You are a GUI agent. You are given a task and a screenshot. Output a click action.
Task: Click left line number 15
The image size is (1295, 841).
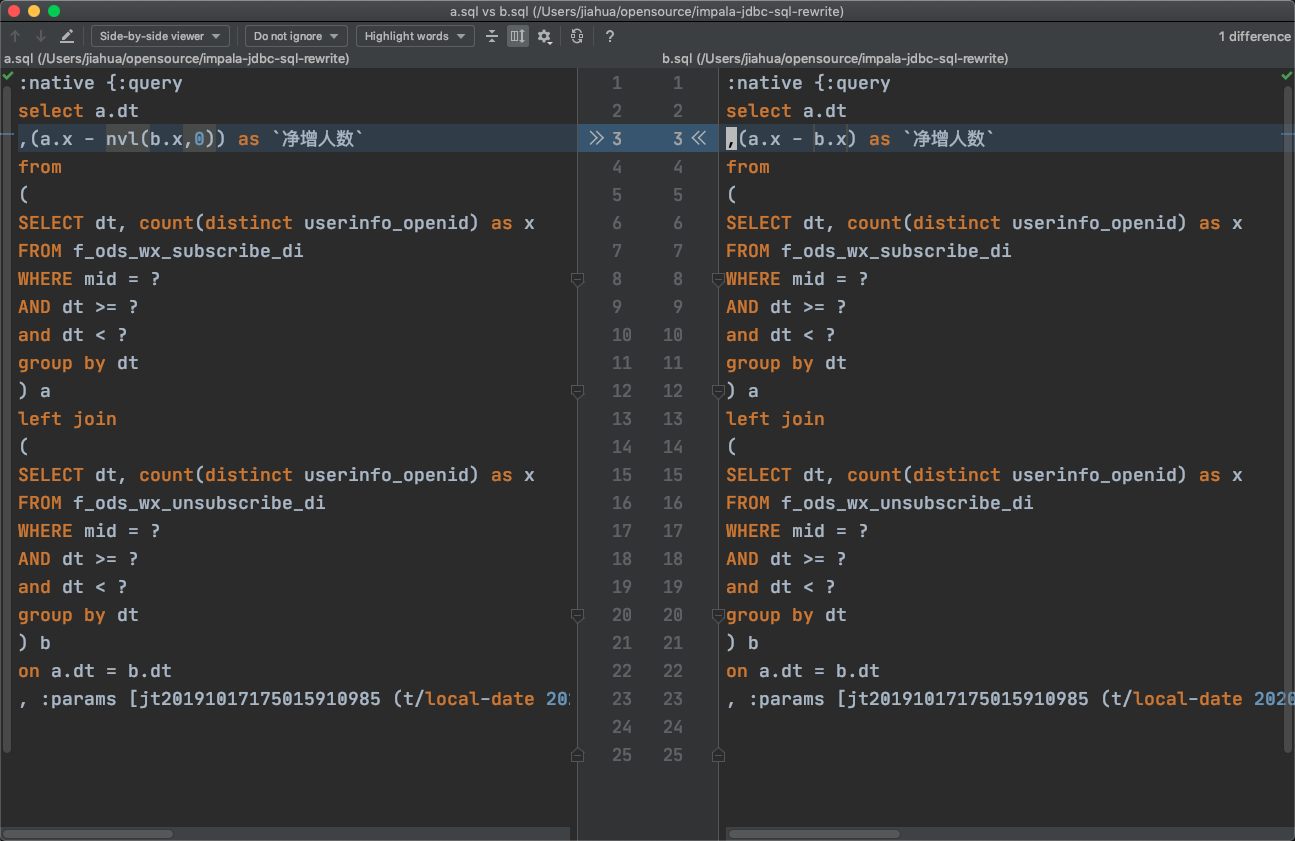pyautogui.click(x=622, y=475)
